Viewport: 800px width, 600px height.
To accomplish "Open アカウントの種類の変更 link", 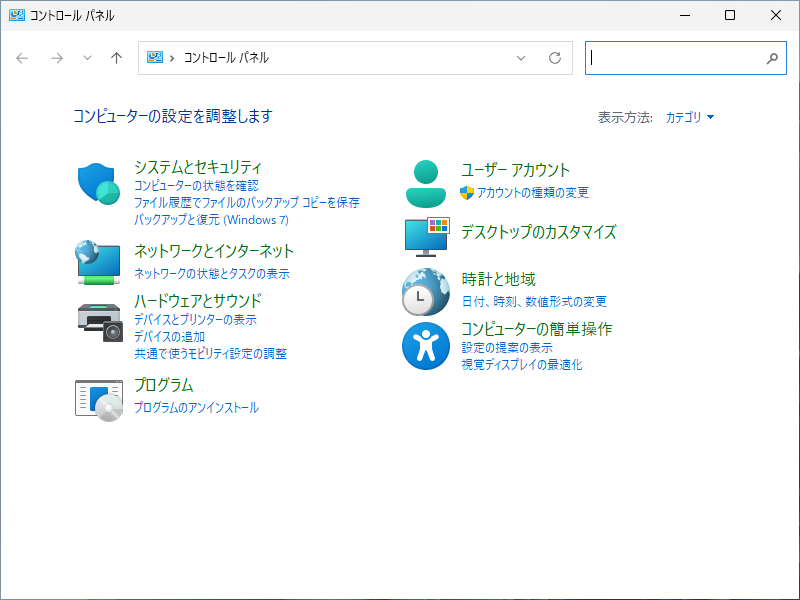I will 532,193.
